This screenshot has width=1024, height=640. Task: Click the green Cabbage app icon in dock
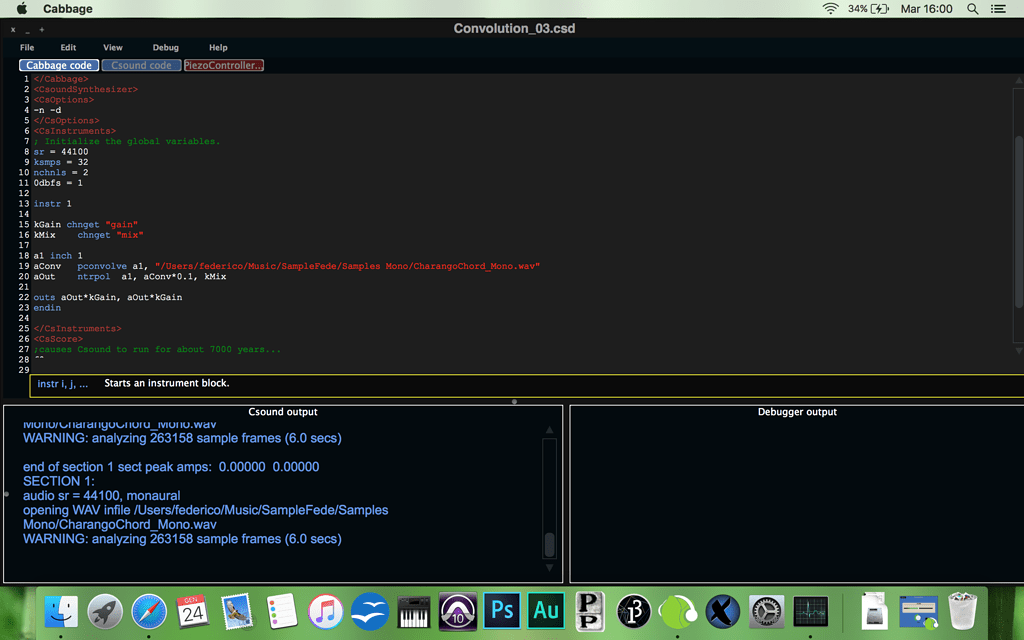point(678,611)
